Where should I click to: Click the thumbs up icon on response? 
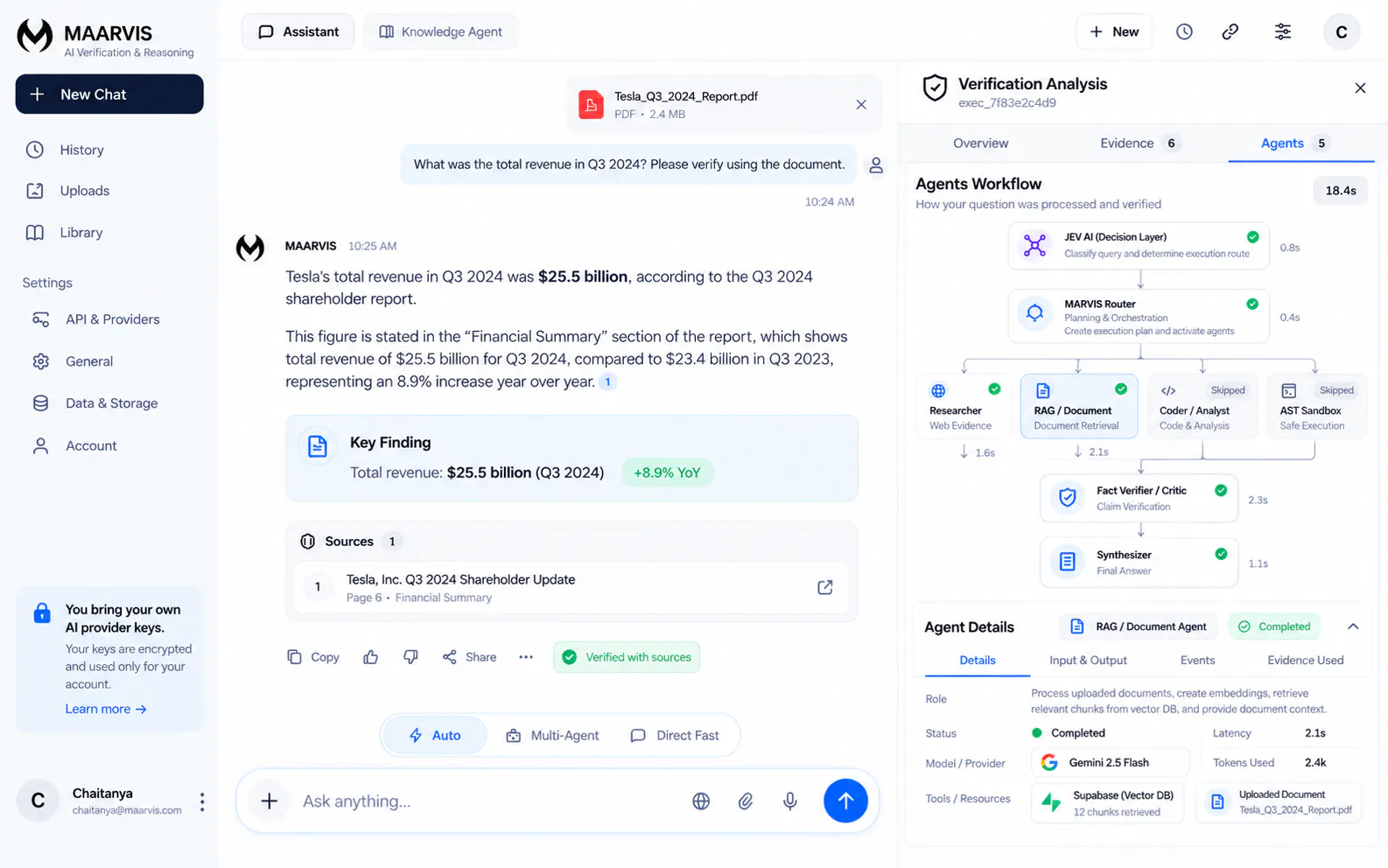click(371, 657)
